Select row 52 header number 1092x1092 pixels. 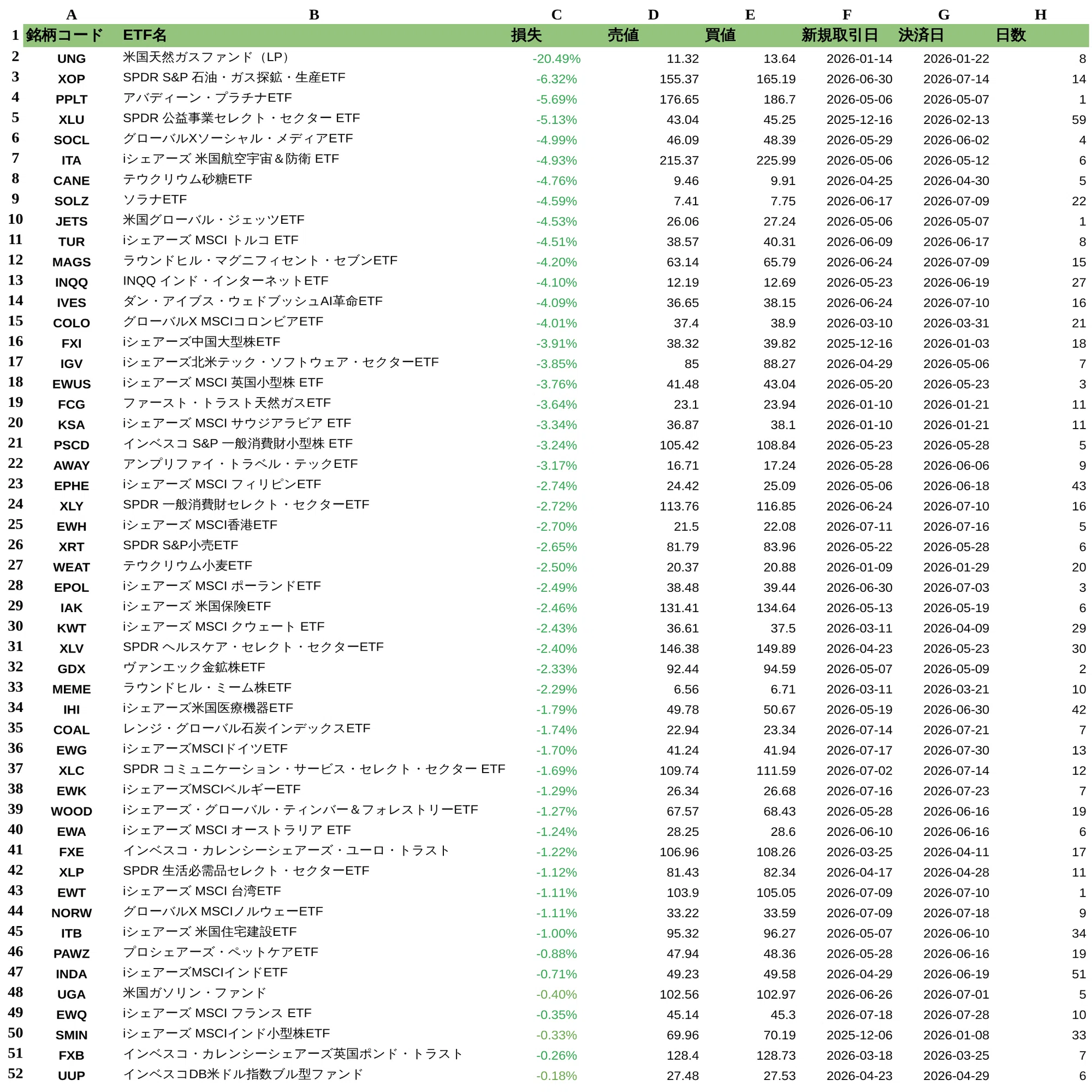15,1073
